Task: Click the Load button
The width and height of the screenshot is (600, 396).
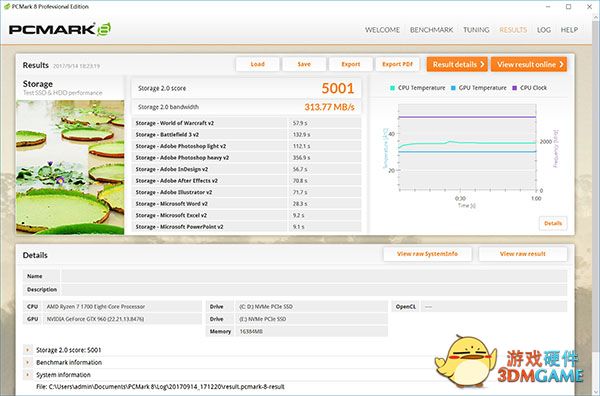Action: click(258, 64)
